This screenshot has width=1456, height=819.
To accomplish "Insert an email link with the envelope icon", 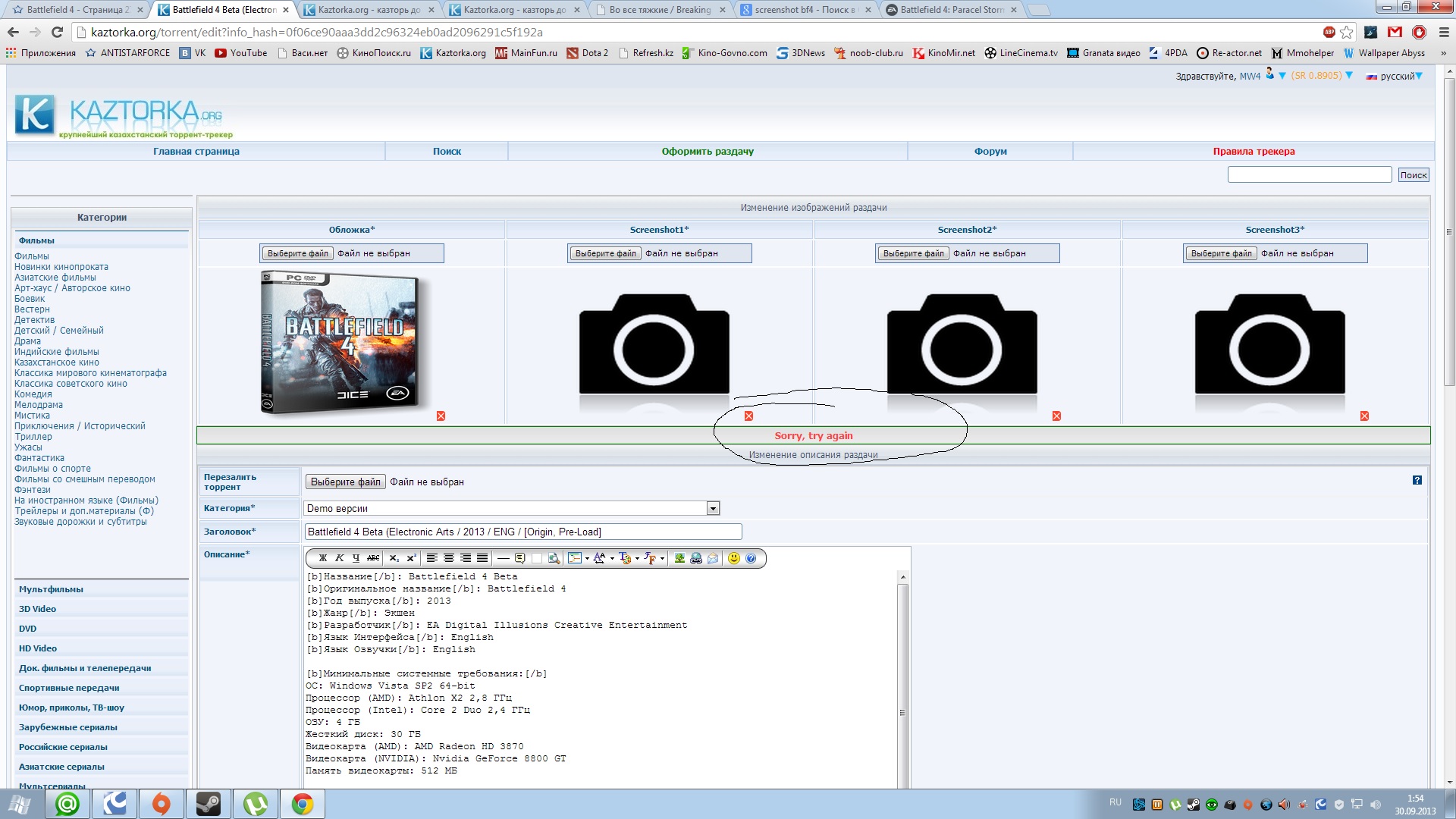I will (713, 558).
